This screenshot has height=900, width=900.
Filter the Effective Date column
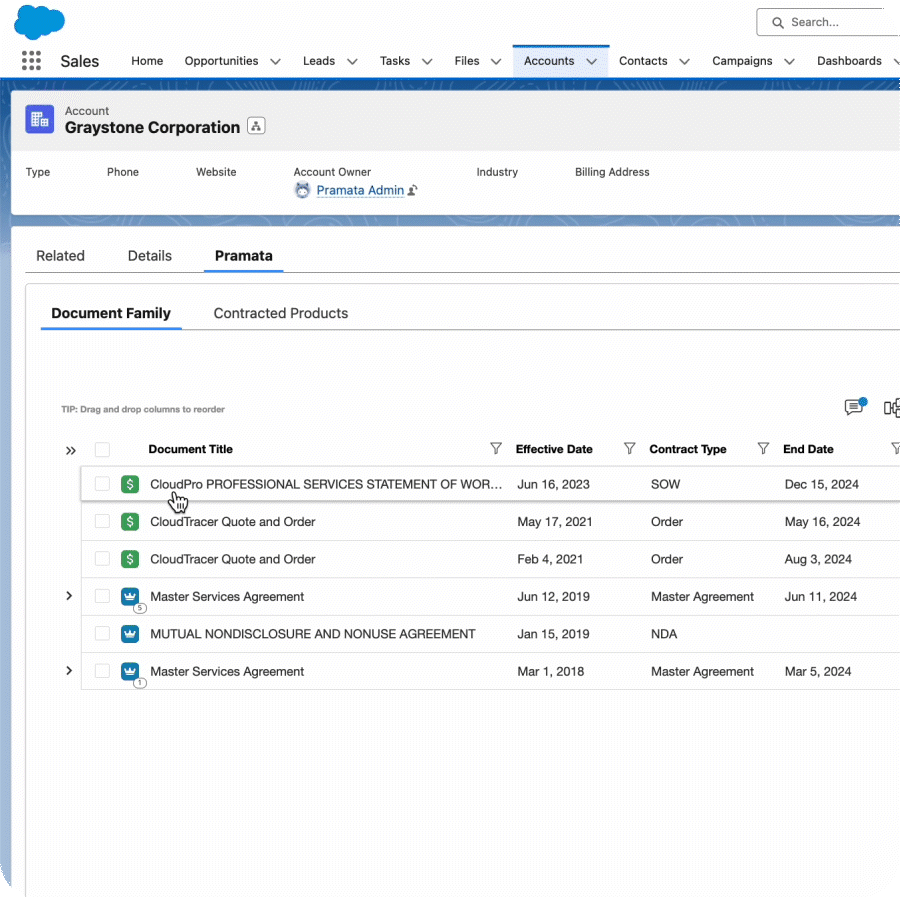(x=630, y=449)
